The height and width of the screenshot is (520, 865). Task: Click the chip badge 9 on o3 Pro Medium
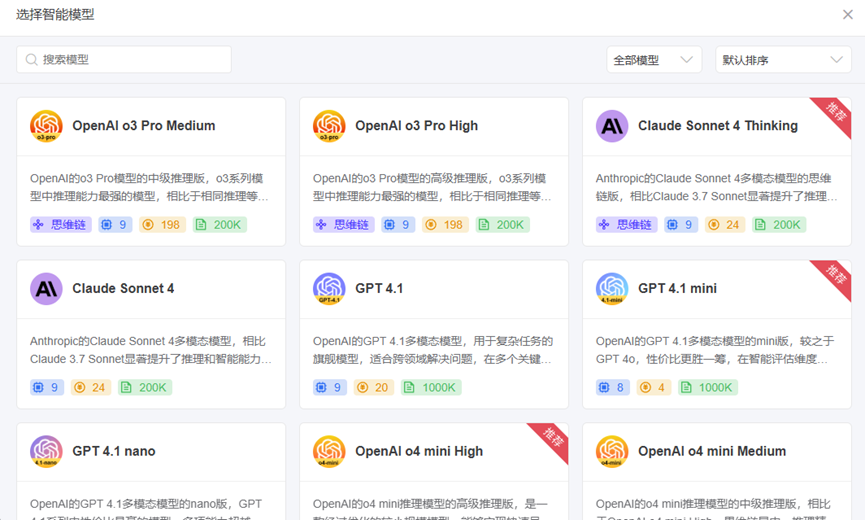coord(115,224)
